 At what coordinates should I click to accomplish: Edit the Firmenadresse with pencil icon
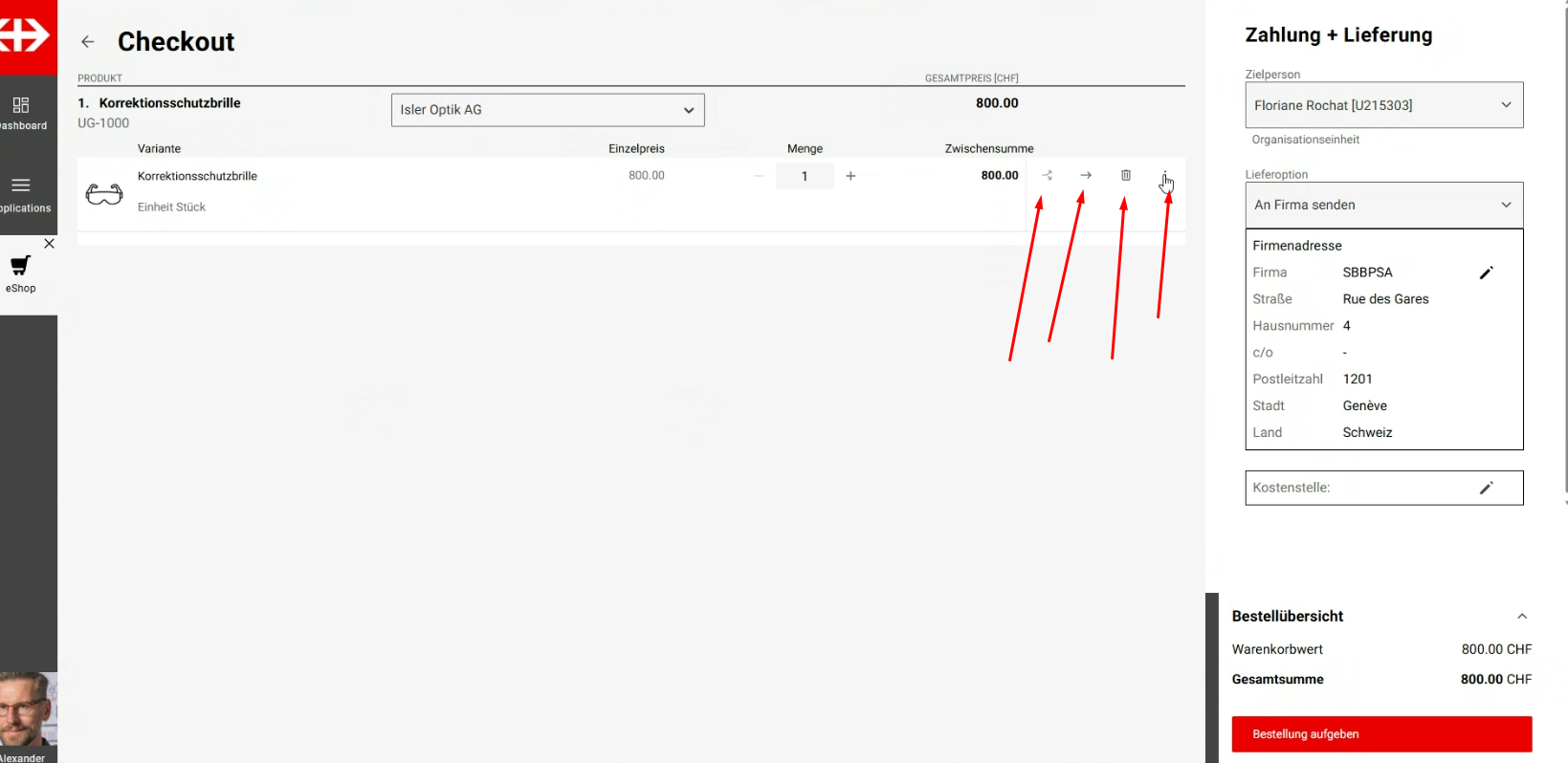click(1487, 272)
